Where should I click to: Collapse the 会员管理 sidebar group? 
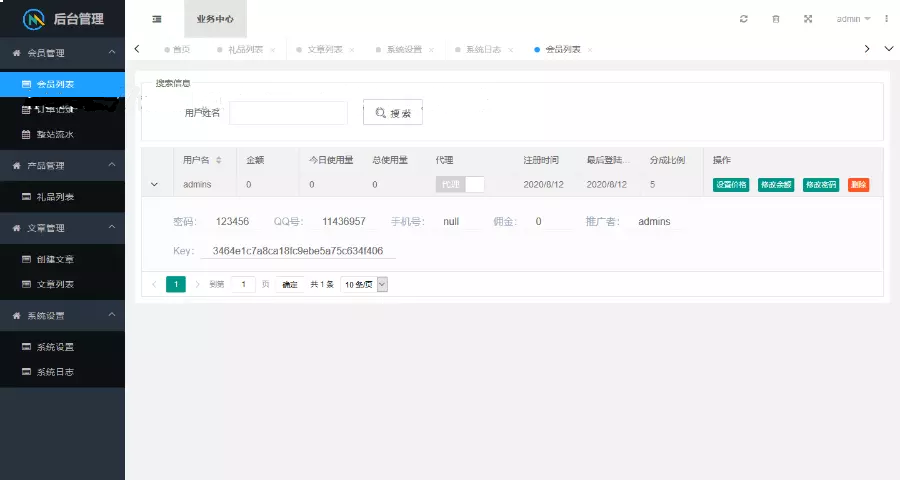click(62, 53)
